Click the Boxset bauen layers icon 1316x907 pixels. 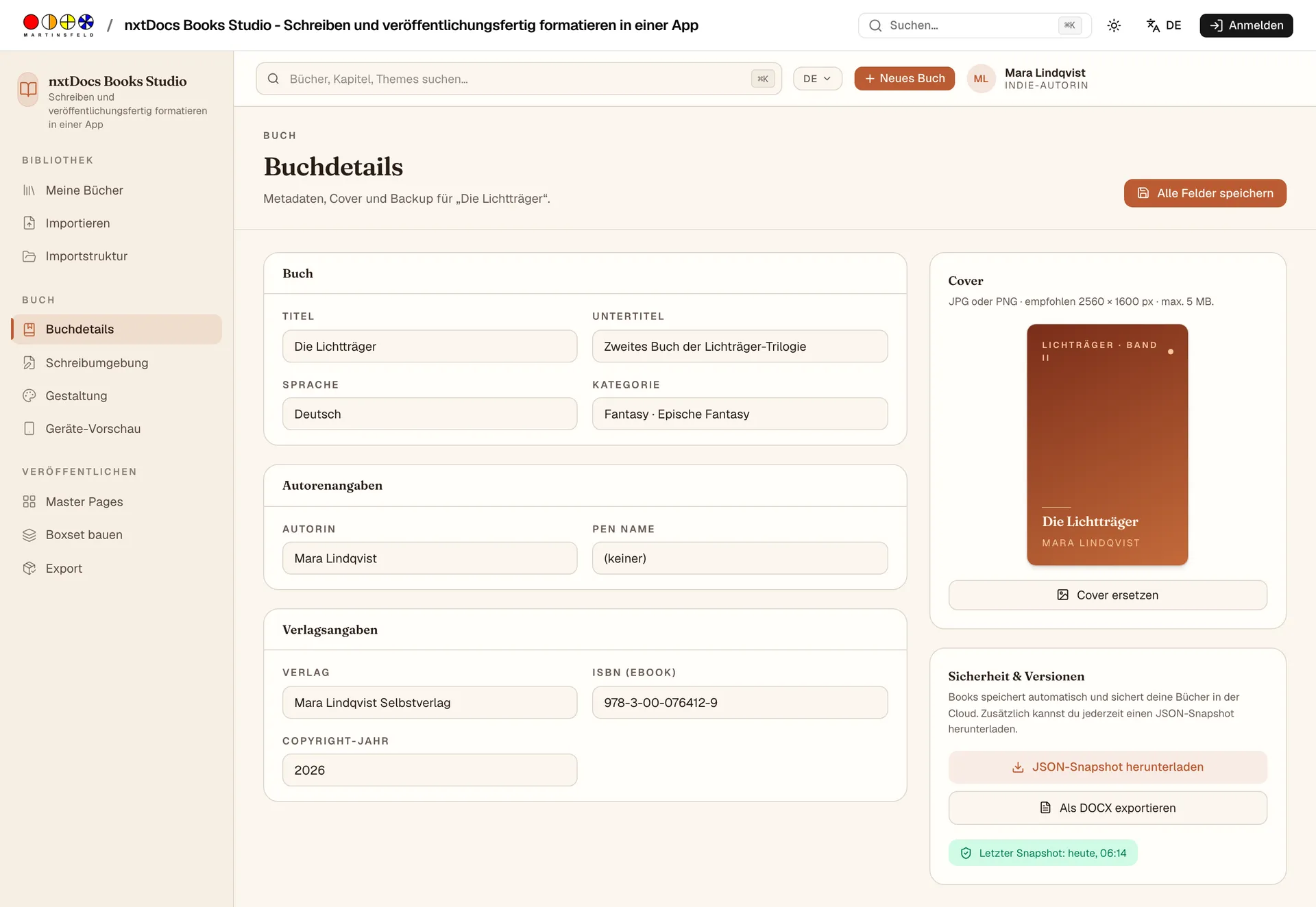[29, 535]
